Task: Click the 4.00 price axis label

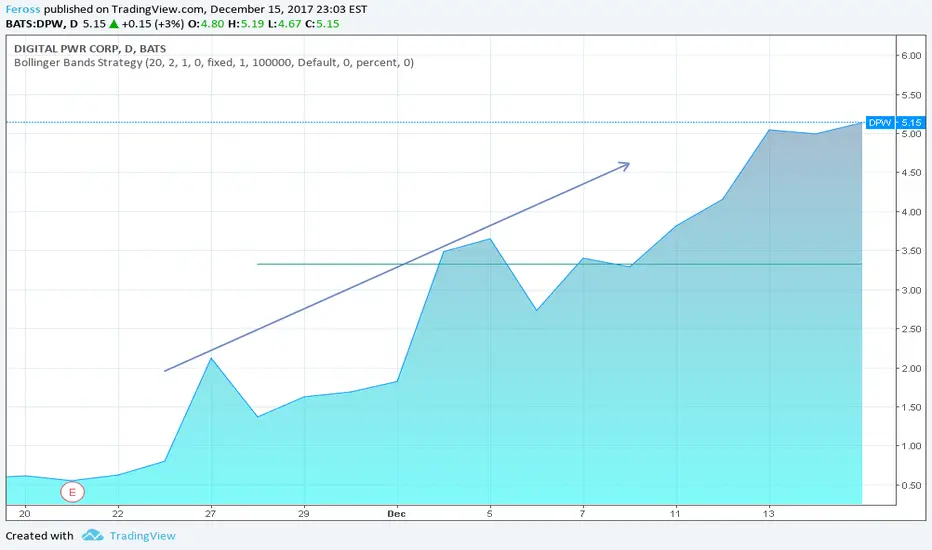Action: [911, 212]
